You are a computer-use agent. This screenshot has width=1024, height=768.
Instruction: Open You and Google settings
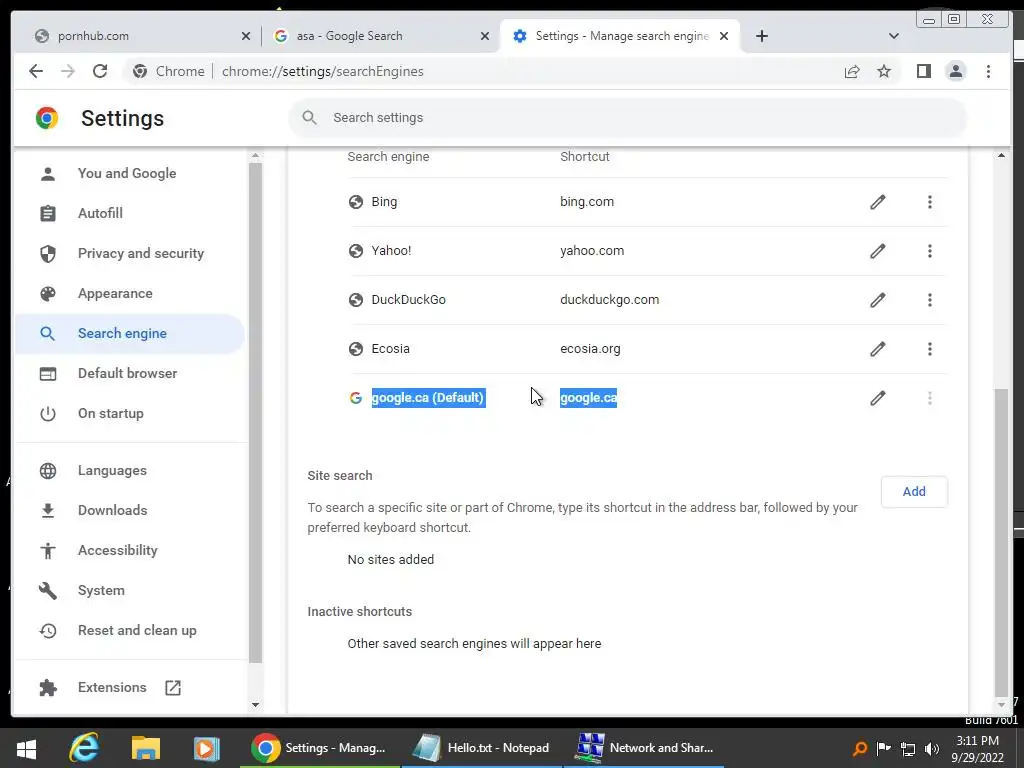pyautogui.click(x=129, y=173)
